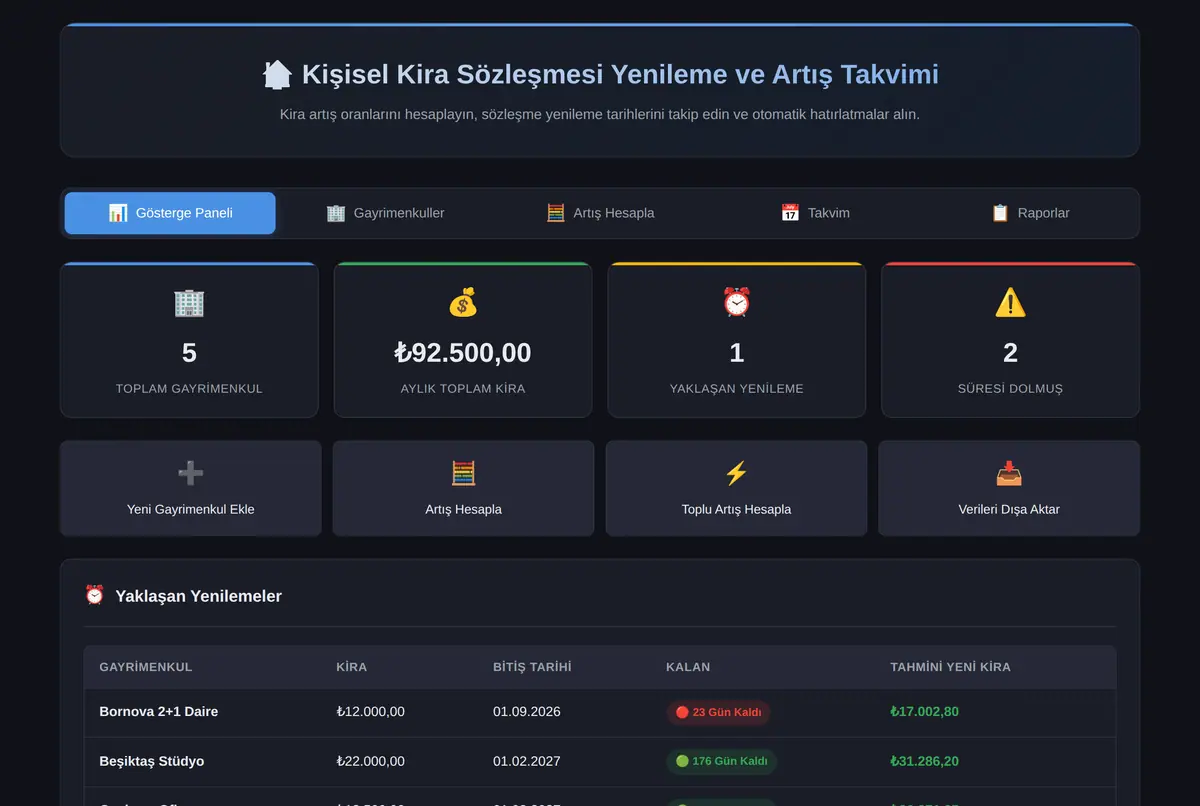
Task: Click the calendar icon in Takvim tab
Action: [x=790, y=213]
